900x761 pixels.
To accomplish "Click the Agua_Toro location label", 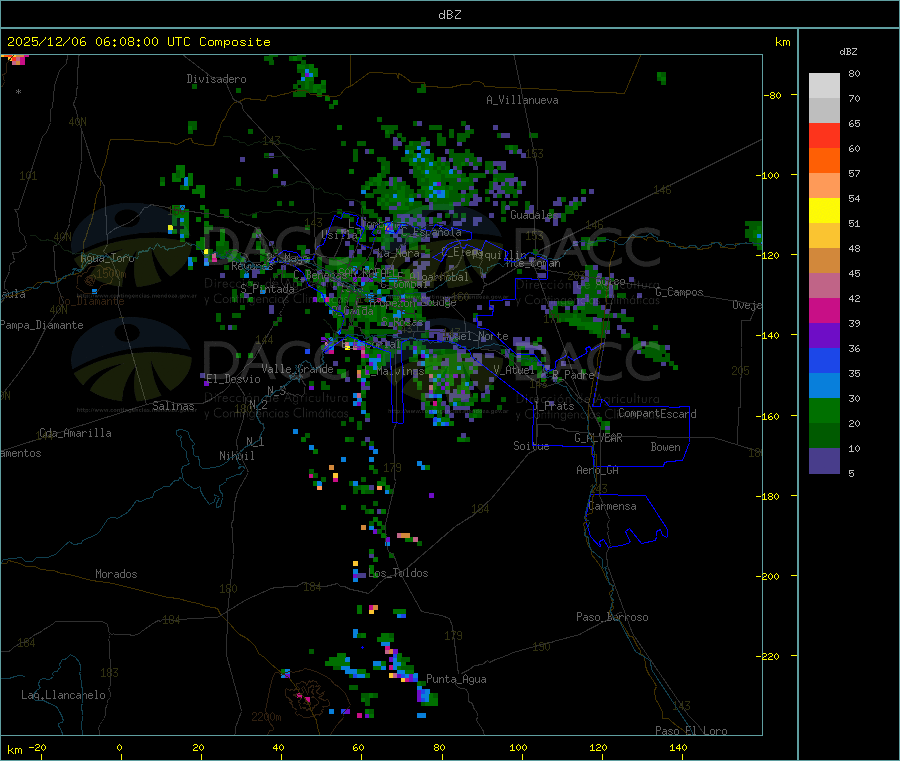I will point(107,258).
